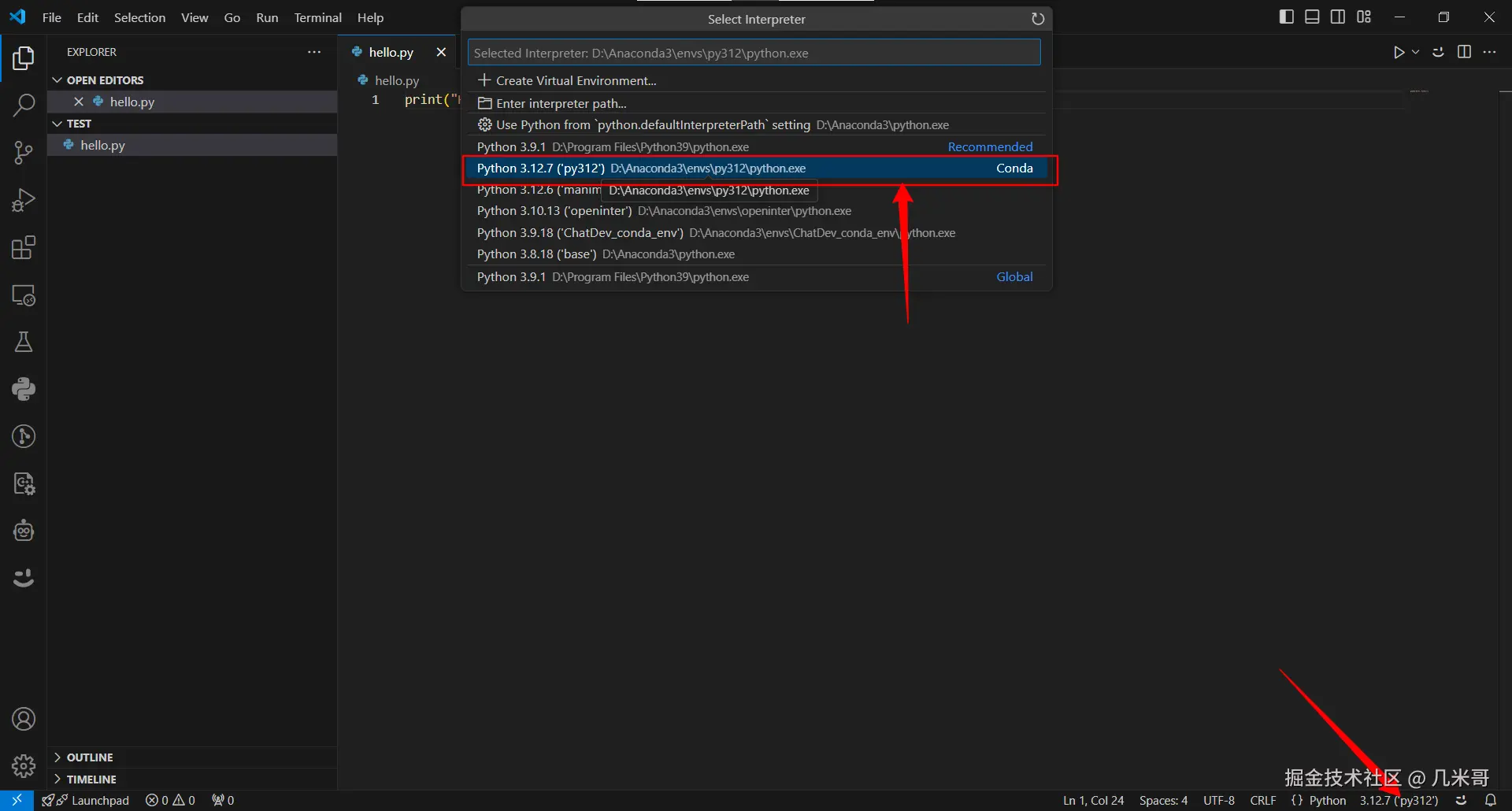Click the Split Editor Right icon

[x=1464, y=52]
